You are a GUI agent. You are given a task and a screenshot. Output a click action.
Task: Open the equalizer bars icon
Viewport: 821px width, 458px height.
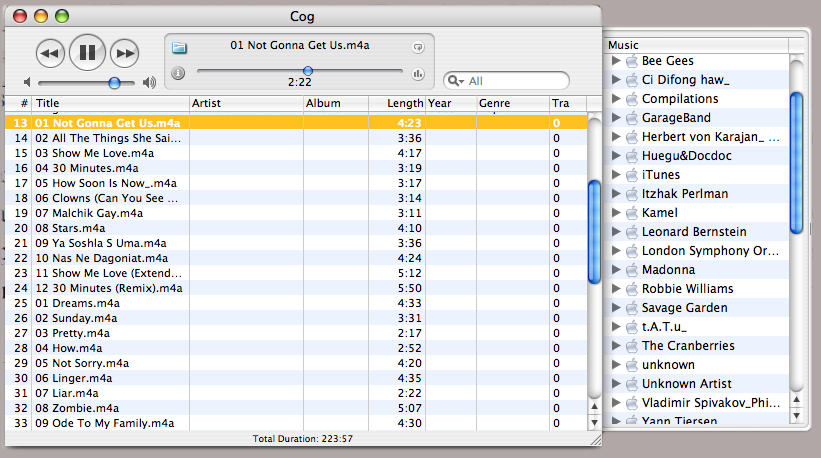[418, 74]
